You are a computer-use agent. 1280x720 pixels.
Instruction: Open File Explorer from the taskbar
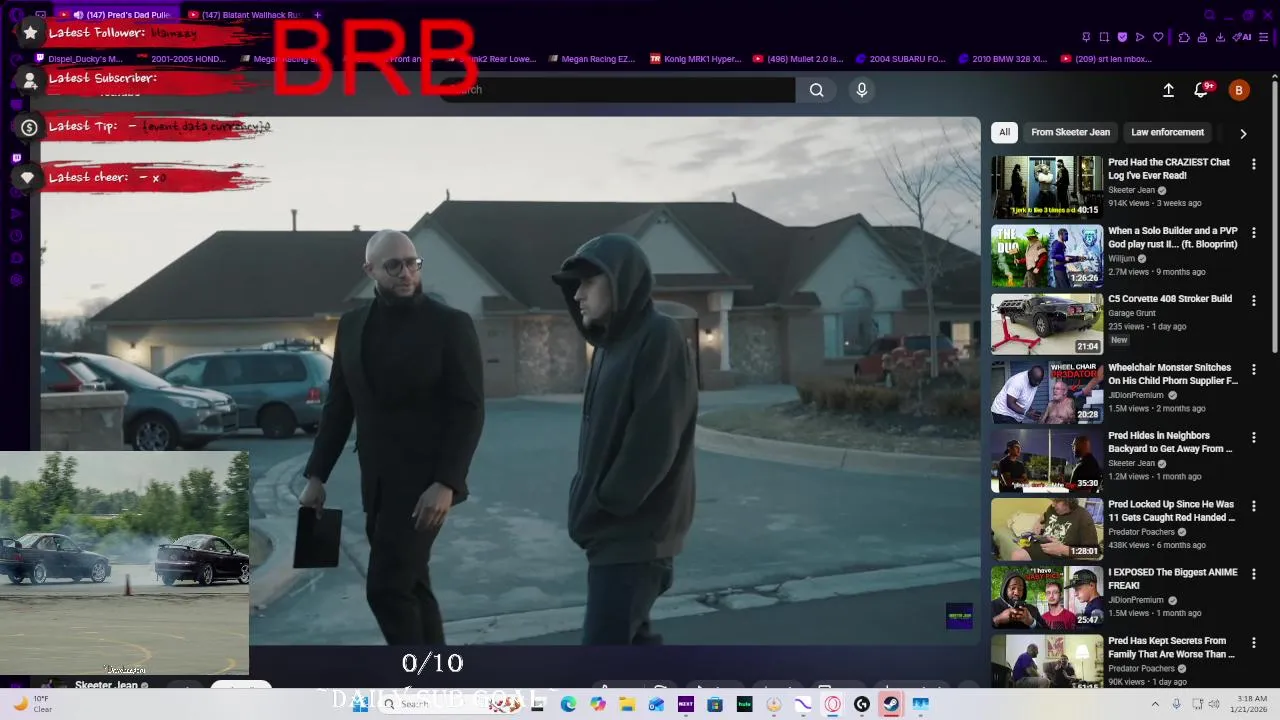pos(627,704)
